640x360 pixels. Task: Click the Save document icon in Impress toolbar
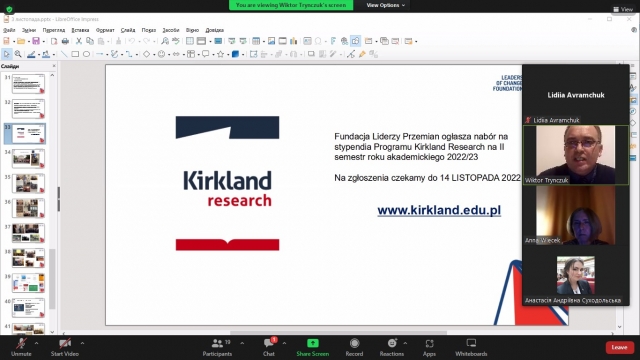pyautogui.click(x=36, y=41)
